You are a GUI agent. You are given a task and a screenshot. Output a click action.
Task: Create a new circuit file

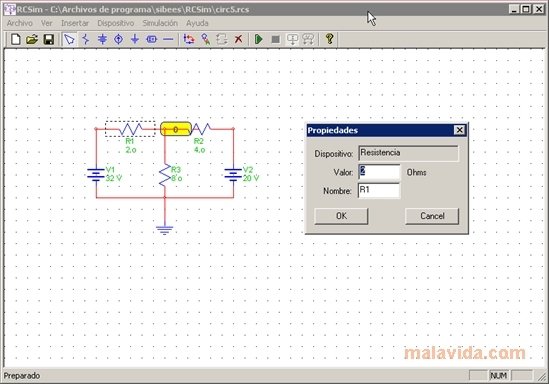(15, 39)
